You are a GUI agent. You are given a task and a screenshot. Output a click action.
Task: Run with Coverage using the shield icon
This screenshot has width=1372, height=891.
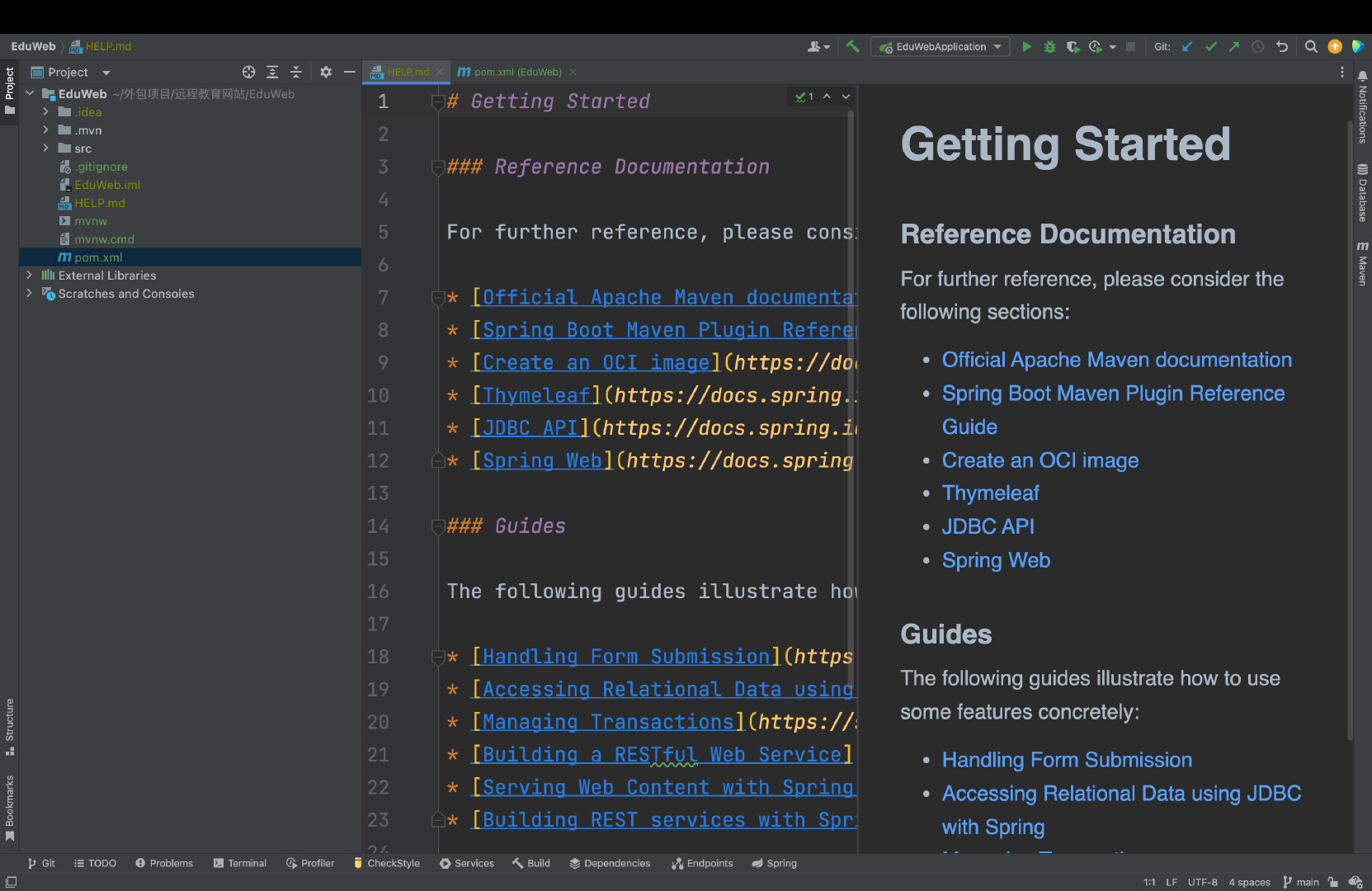(x=1073, y=47)
